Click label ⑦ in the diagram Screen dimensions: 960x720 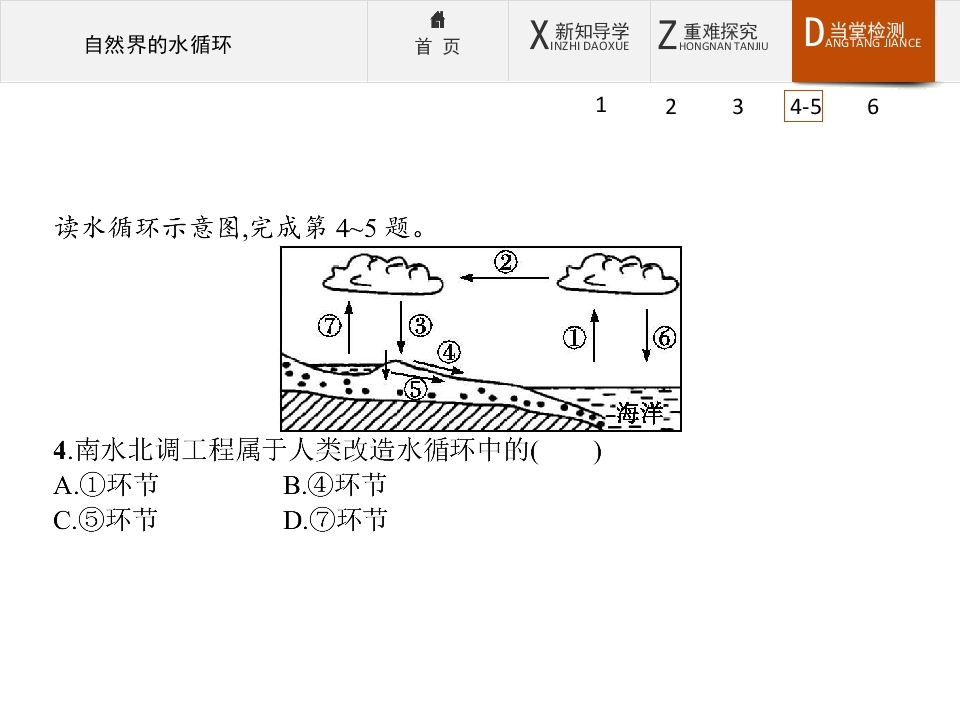(x=329, y=325)
